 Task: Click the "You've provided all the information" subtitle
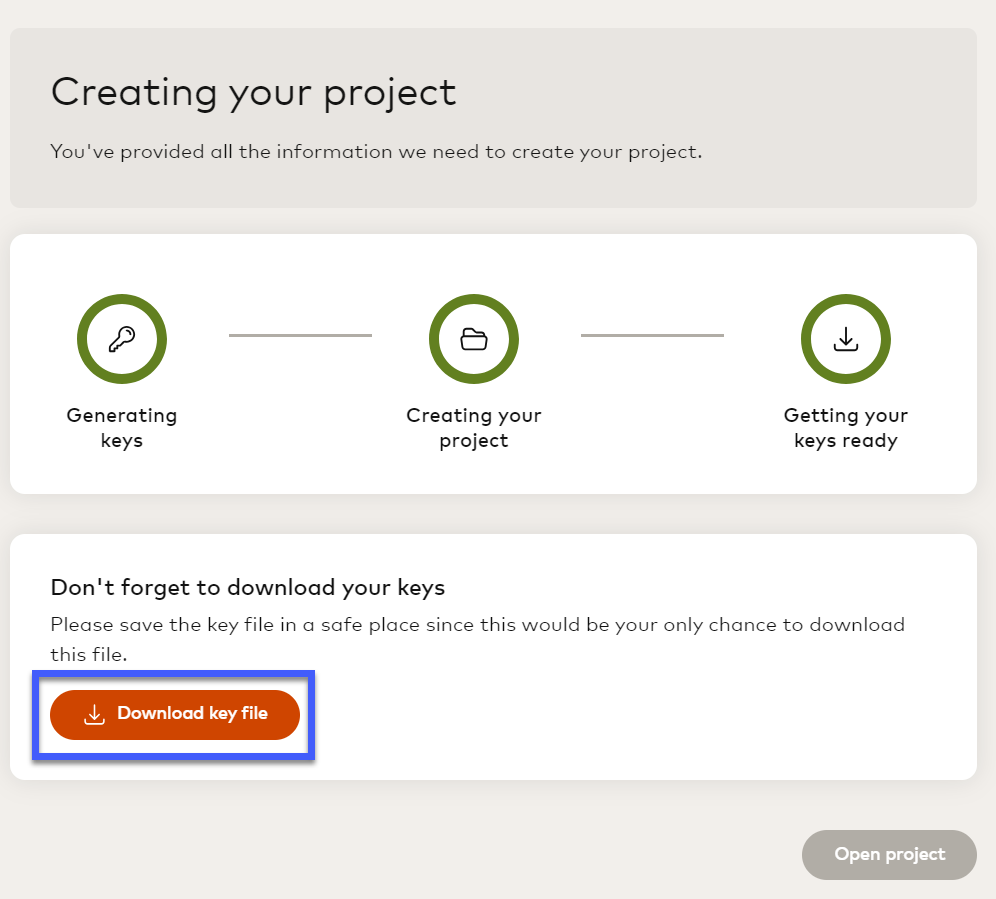pos(376,153)
